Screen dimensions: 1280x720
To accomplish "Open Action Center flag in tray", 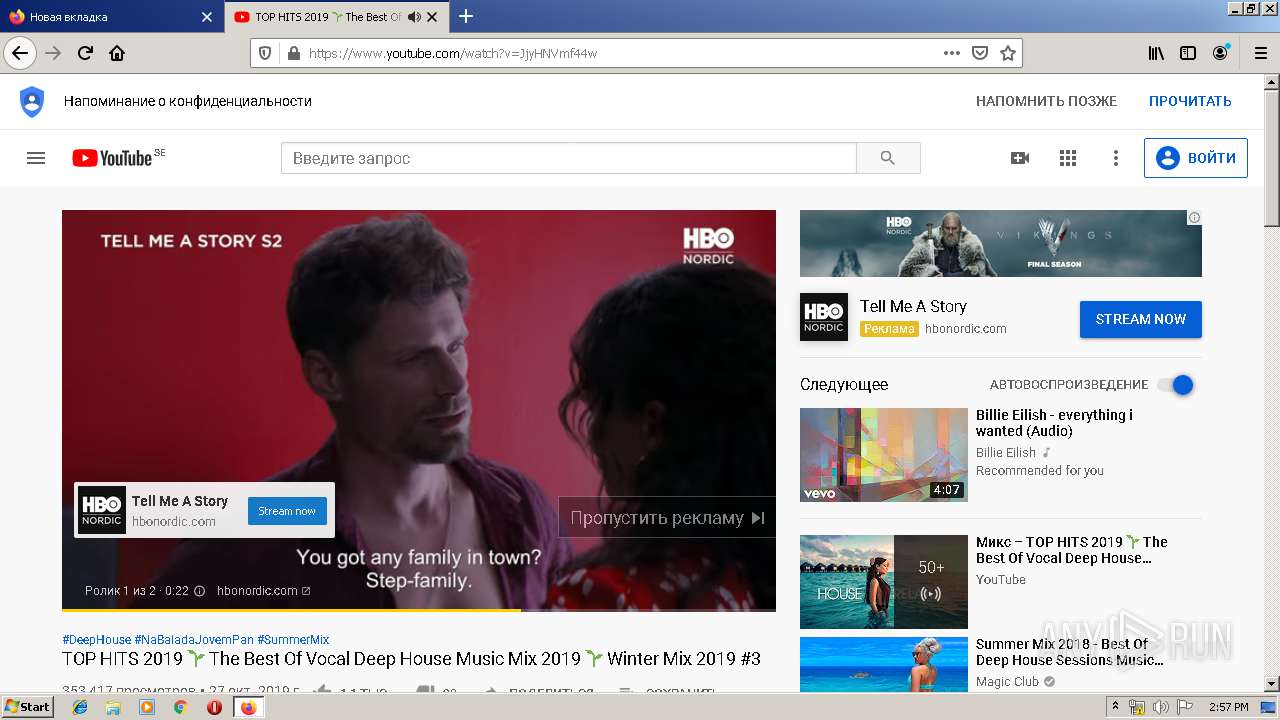I will point(1183,707).
